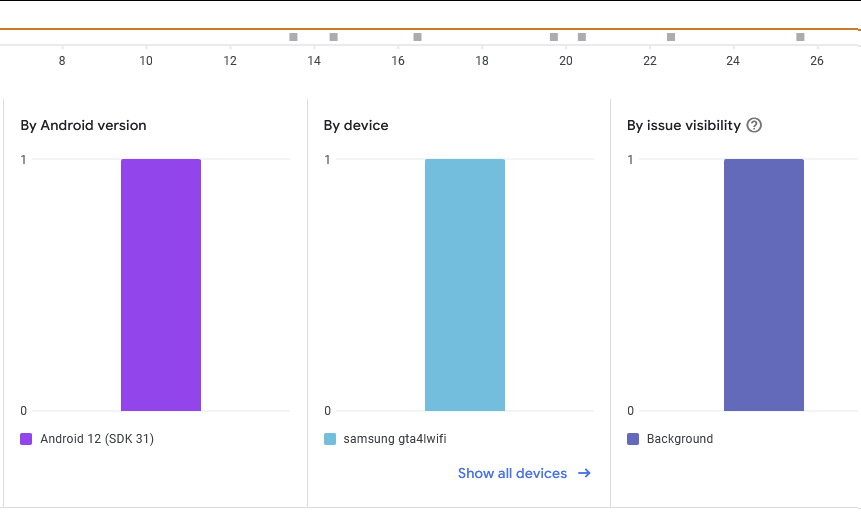Click the timeline marker after 22
The height and width of the screenshot is (512, 861).
pyautogui.click(x=671, y=37)
